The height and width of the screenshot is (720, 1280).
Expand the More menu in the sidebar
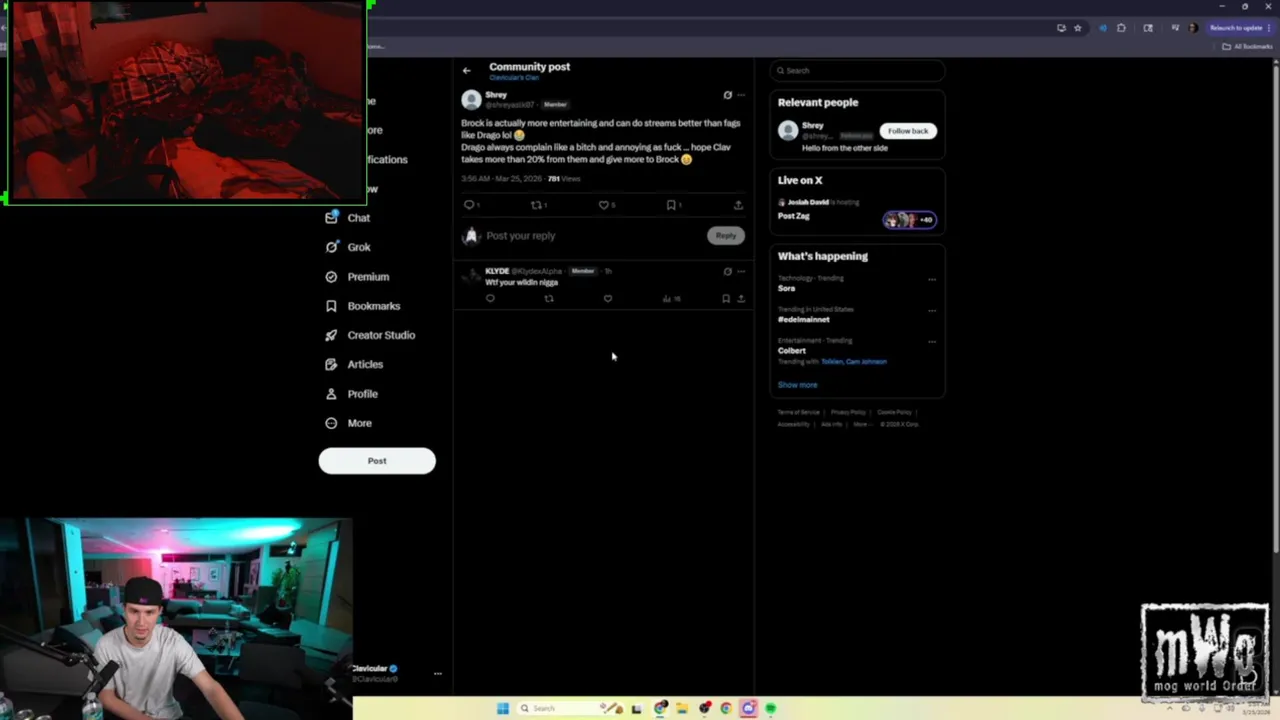pyautogui.click(x=348, y=423)
